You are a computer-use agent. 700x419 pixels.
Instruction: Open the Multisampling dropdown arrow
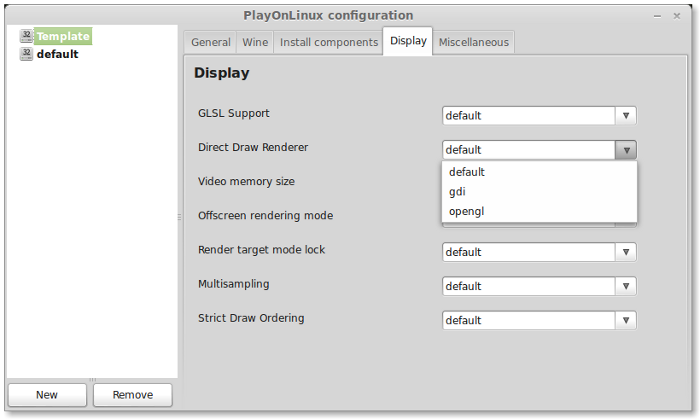626,286
